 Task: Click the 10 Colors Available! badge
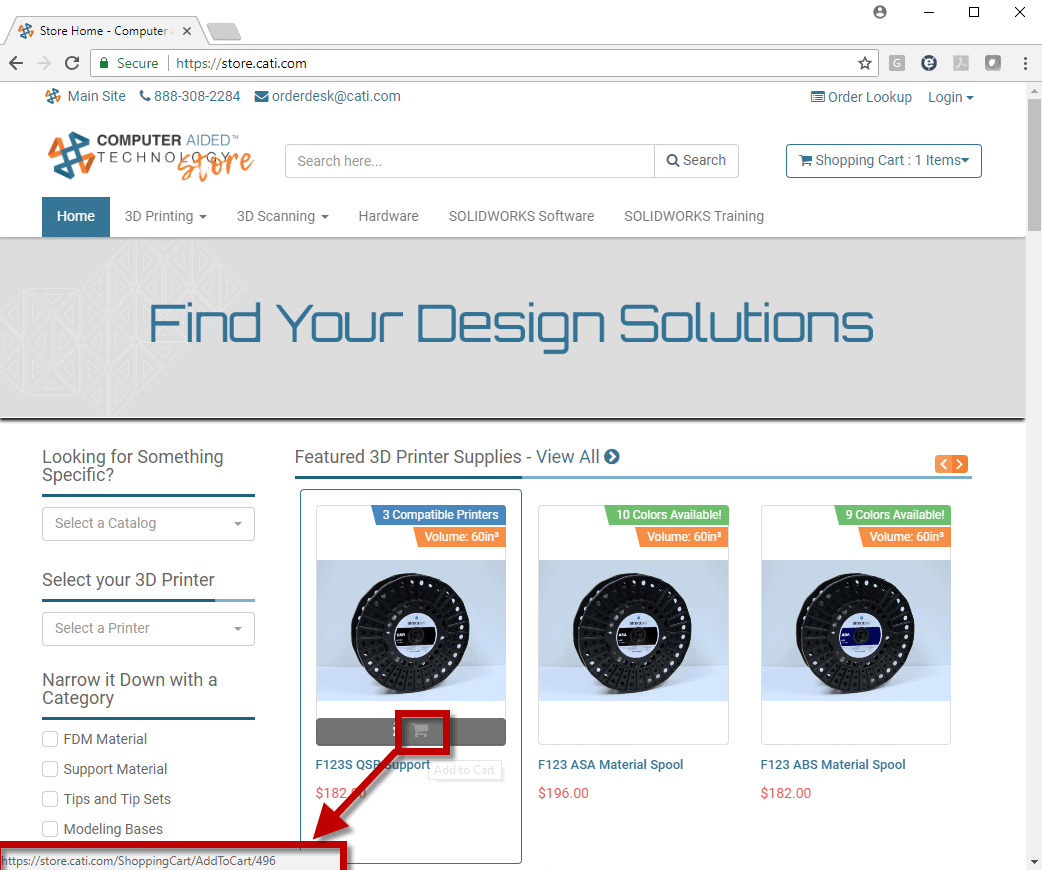pos(668,515)
